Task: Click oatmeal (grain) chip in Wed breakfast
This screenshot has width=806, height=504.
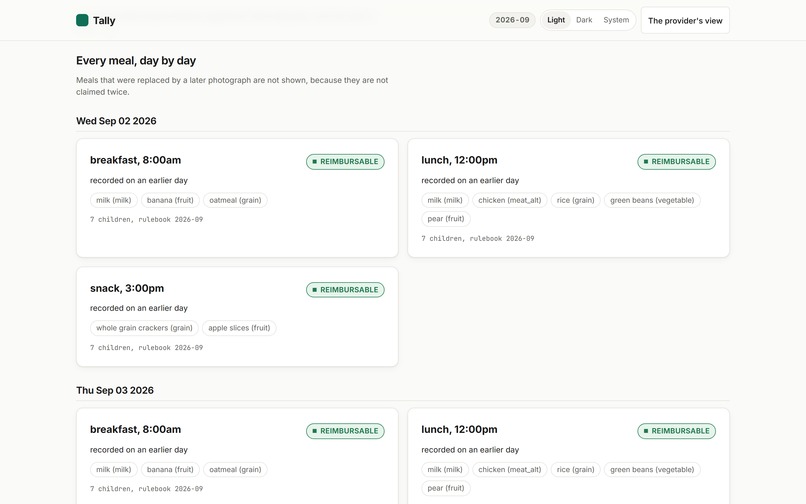Action: tap(235, 200)
